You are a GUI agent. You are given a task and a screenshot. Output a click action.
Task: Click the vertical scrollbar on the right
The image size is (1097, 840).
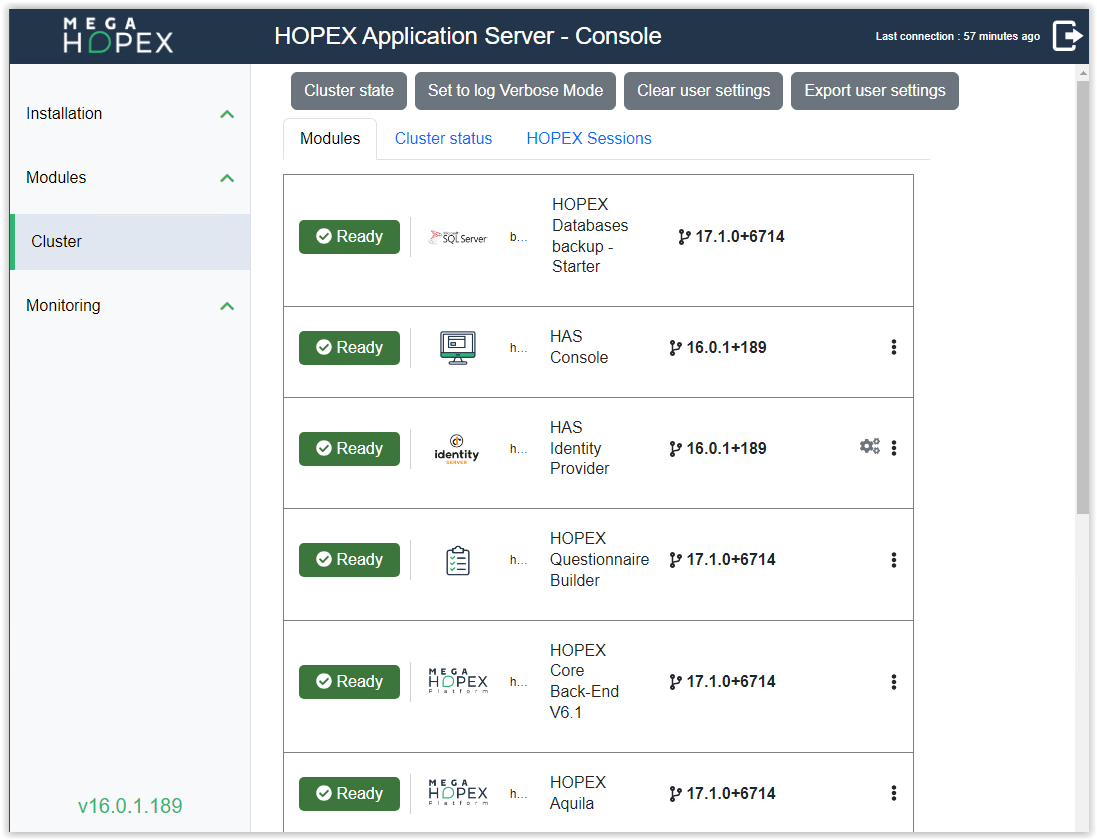tap(1082, 300)
